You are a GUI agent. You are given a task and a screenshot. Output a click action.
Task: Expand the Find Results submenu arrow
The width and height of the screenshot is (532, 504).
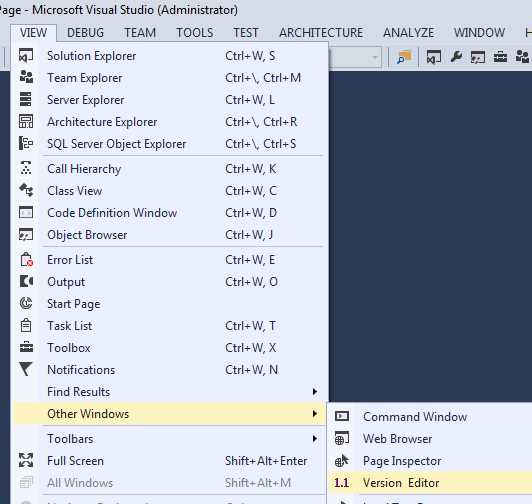point(315,392)
